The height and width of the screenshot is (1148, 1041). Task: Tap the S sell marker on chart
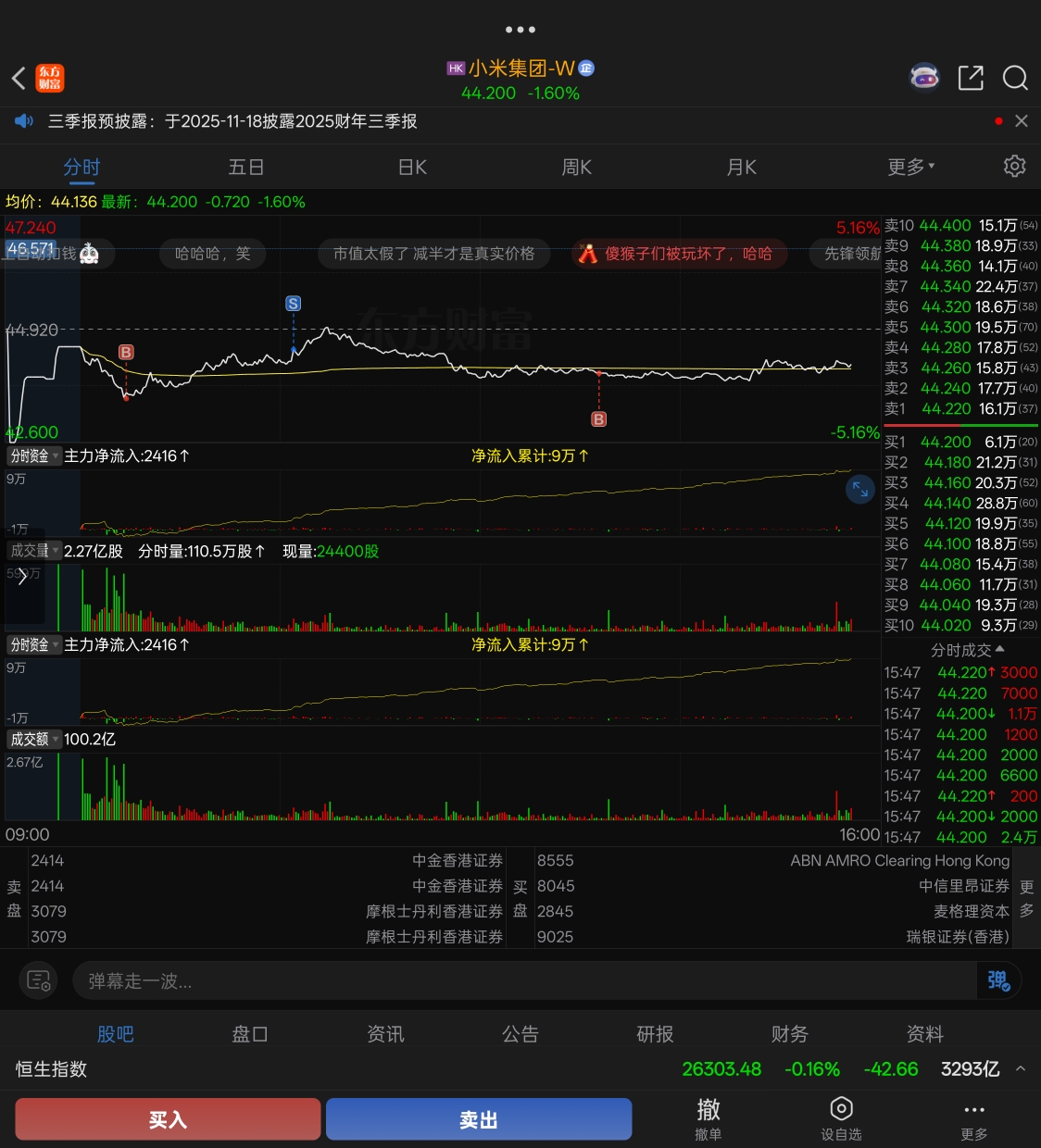(x=294, y=304)
